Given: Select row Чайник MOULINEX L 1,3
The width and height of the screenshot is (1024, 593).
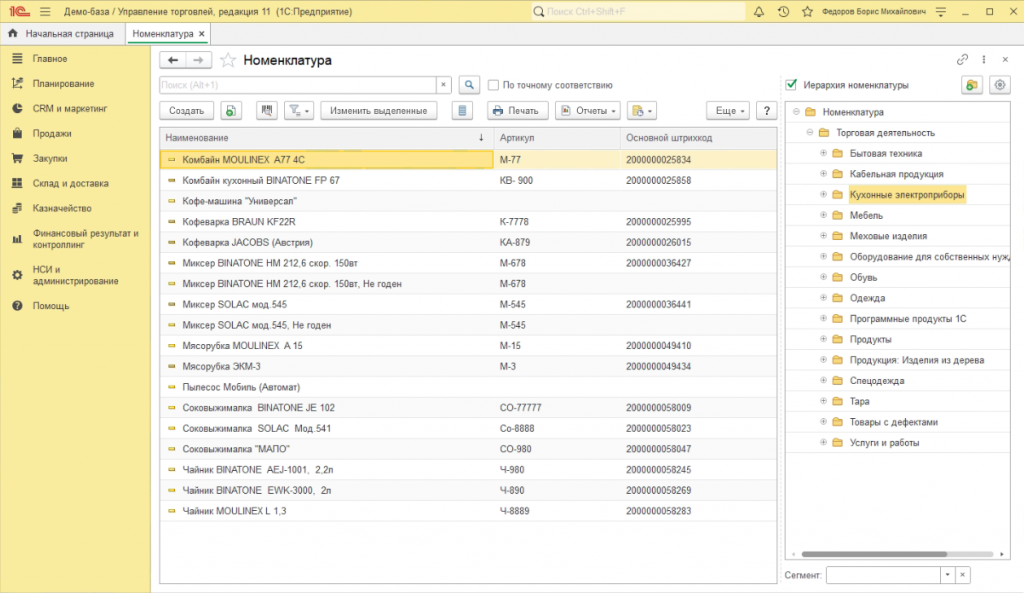Looking at the screenshot, I should coord(468,511).
